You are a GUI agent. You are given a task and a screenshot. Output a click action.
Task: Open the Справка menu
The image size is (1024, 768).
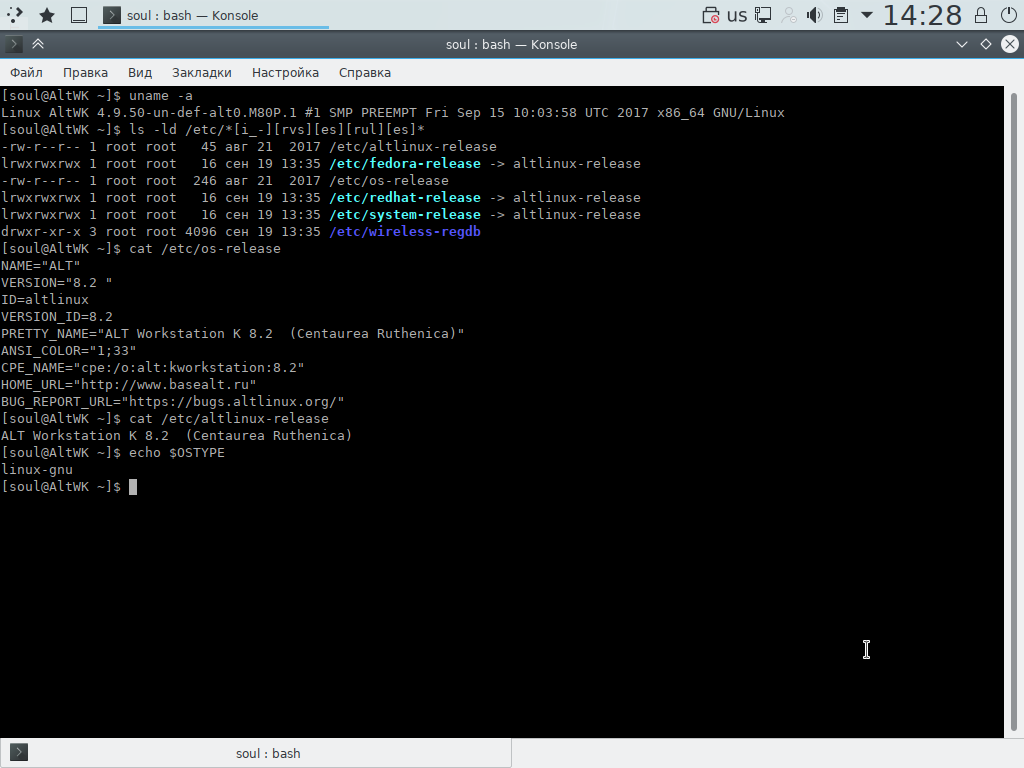coord(364,72)
